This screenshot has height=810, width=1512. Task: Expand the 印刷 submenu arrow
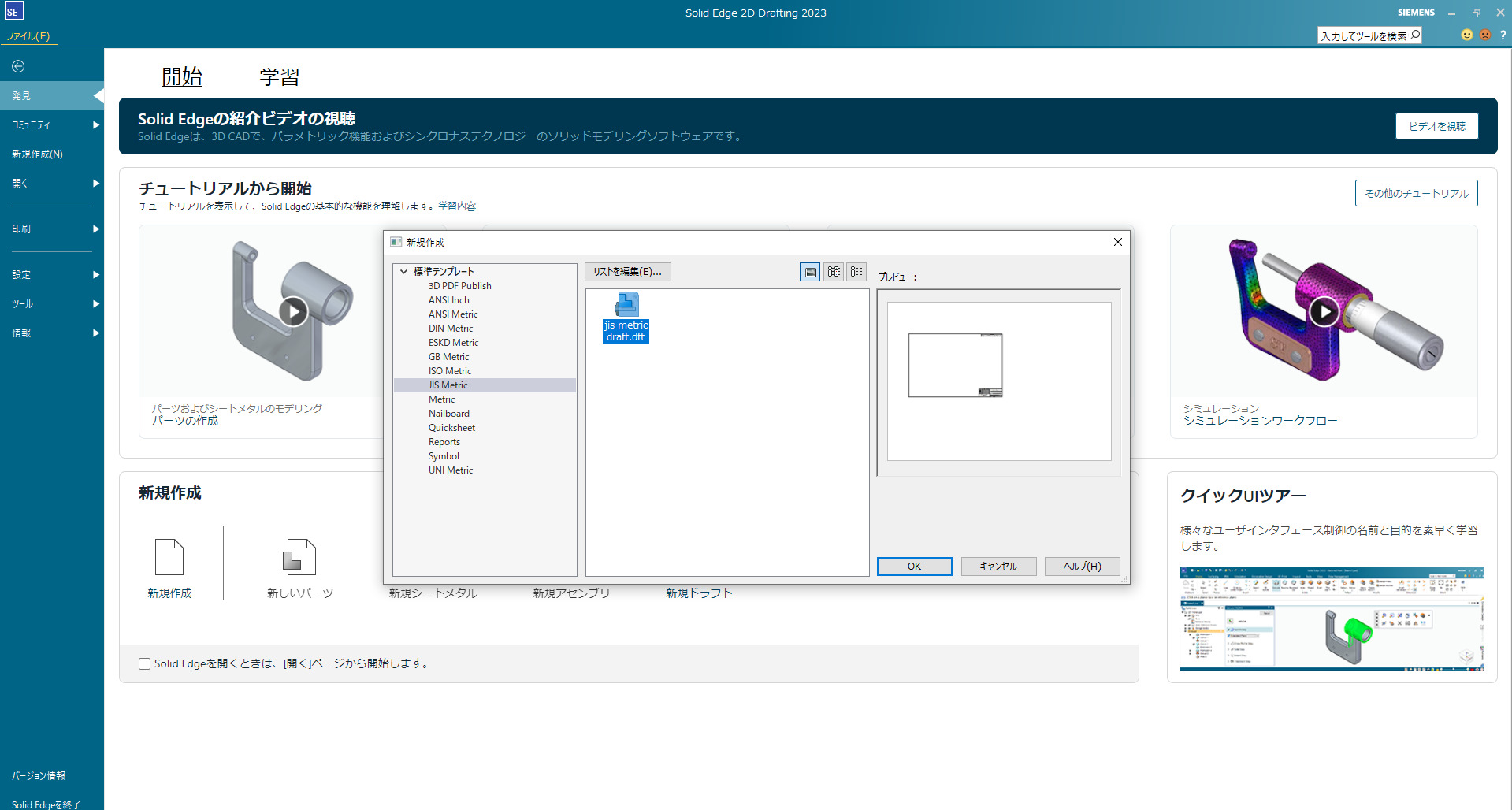(96, 229)
